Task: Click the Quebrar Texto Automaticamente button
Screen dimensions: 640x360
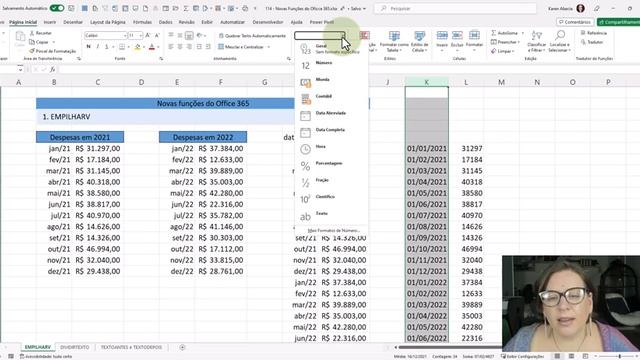Action: (x=252, y=36)
